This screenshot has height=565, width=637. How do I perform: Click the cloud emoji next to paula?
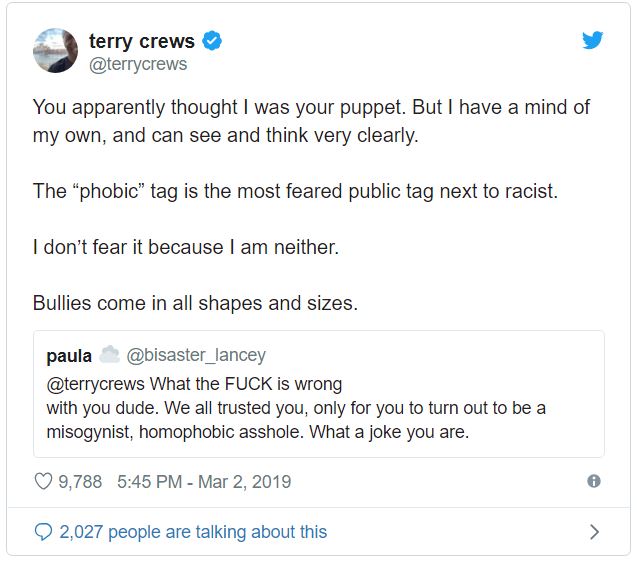pos(110,355)
